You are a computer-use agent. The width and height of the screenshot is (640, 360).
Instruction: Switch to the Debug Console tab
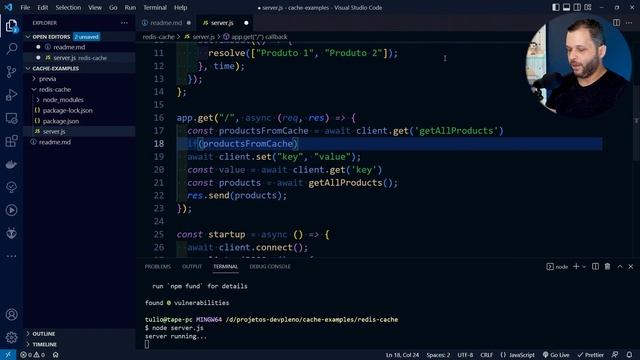coord(270,267)
